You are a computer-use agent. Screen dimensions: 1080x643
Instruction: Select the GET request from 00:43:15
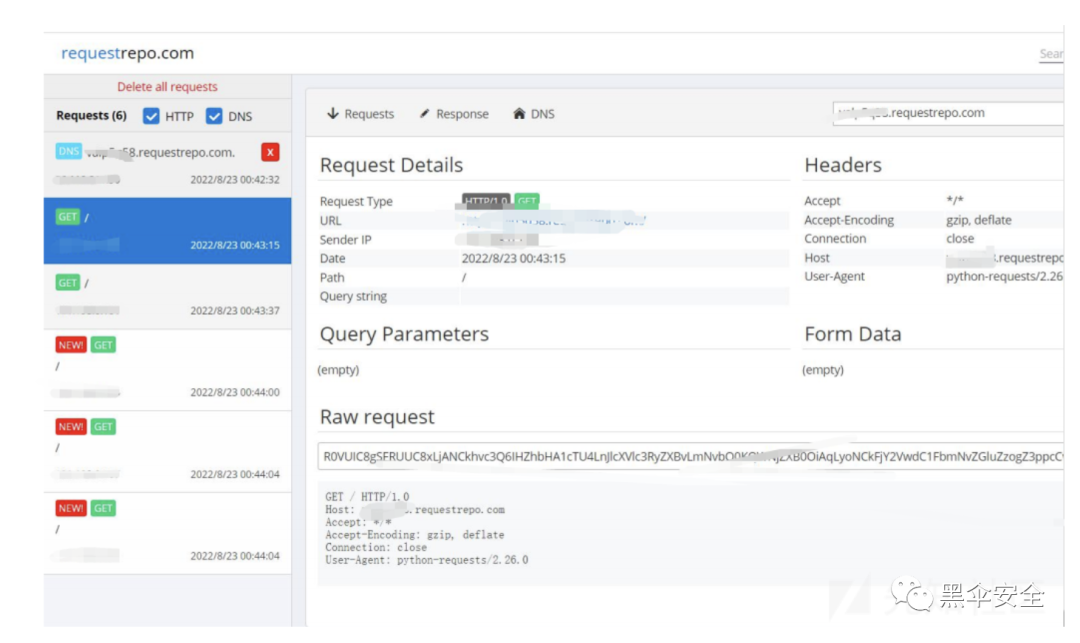tap(167, 231)
